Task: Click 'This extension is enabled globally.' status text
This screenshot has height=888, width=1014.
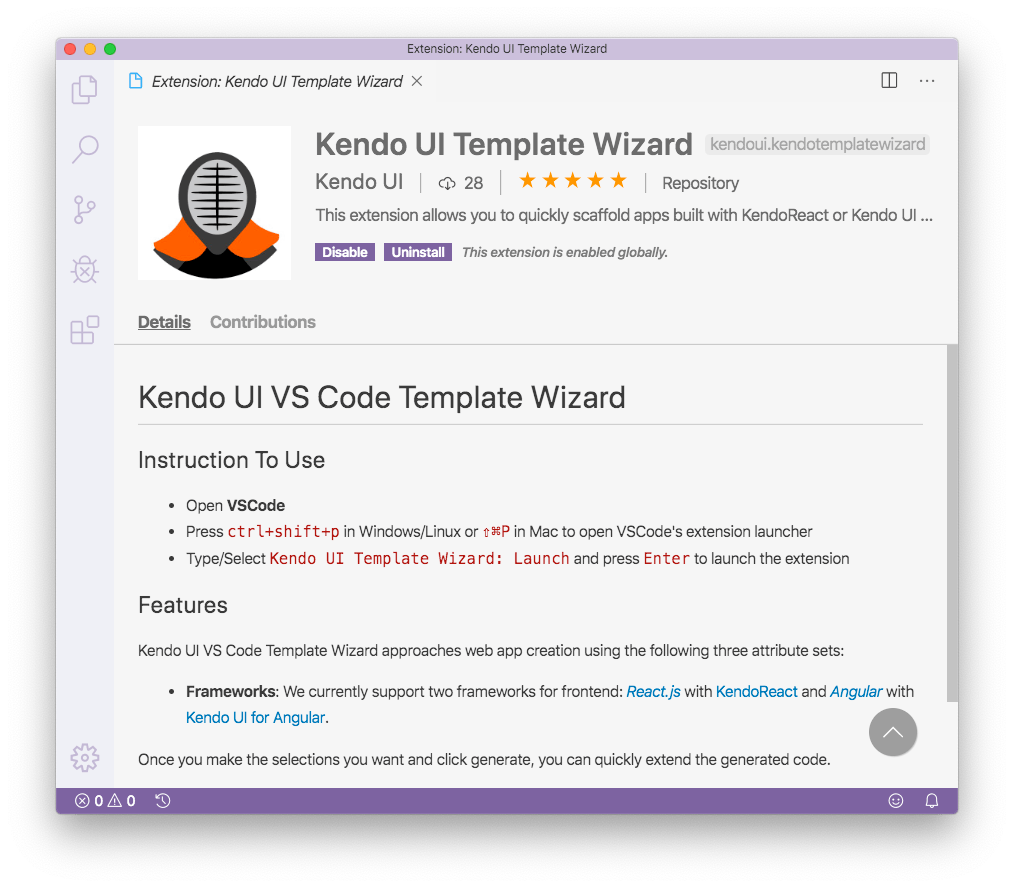Action: [565, 252]
